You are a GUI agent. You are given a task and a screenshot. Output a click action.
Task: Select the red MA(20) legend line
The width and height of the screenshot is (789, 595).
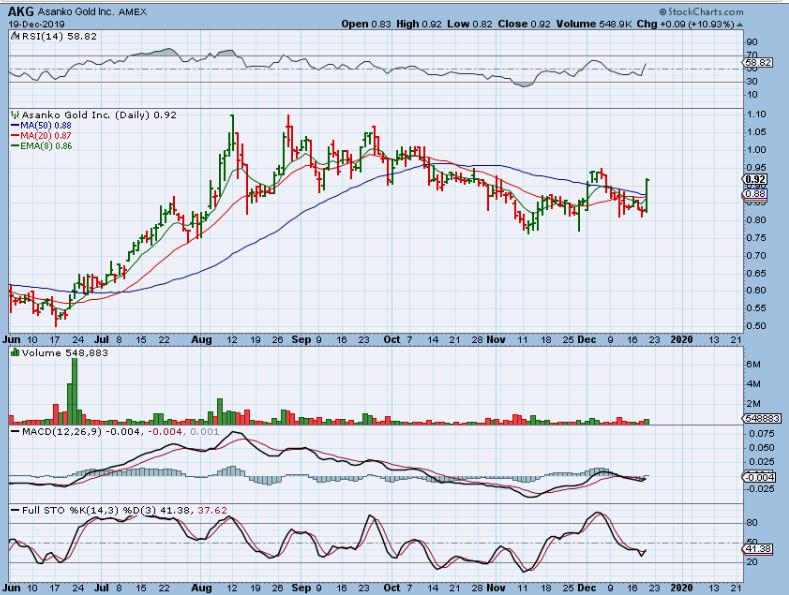(x=15, y=136)
